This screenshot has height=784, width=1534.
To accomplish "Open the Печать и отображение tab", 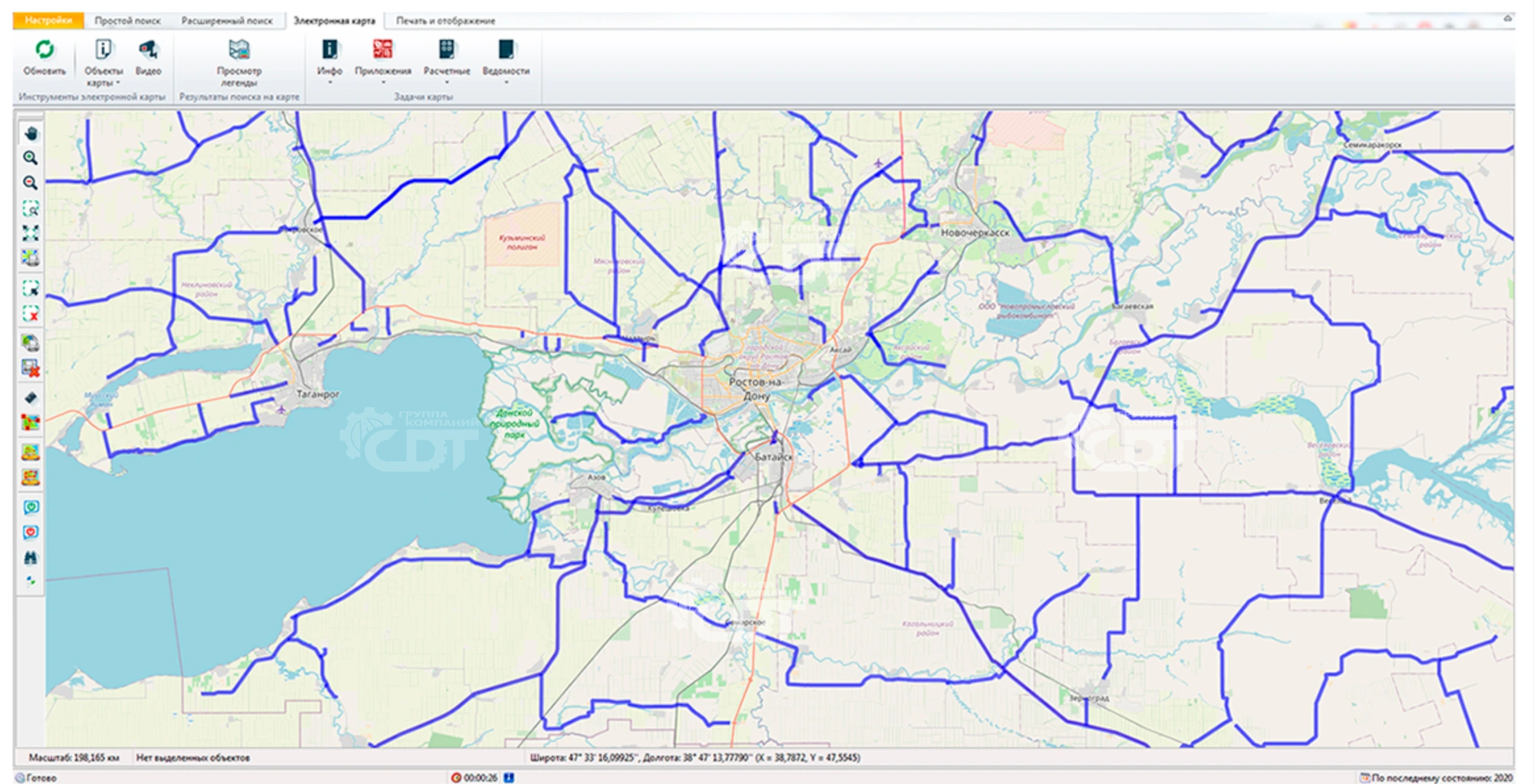I will (445, 21).
